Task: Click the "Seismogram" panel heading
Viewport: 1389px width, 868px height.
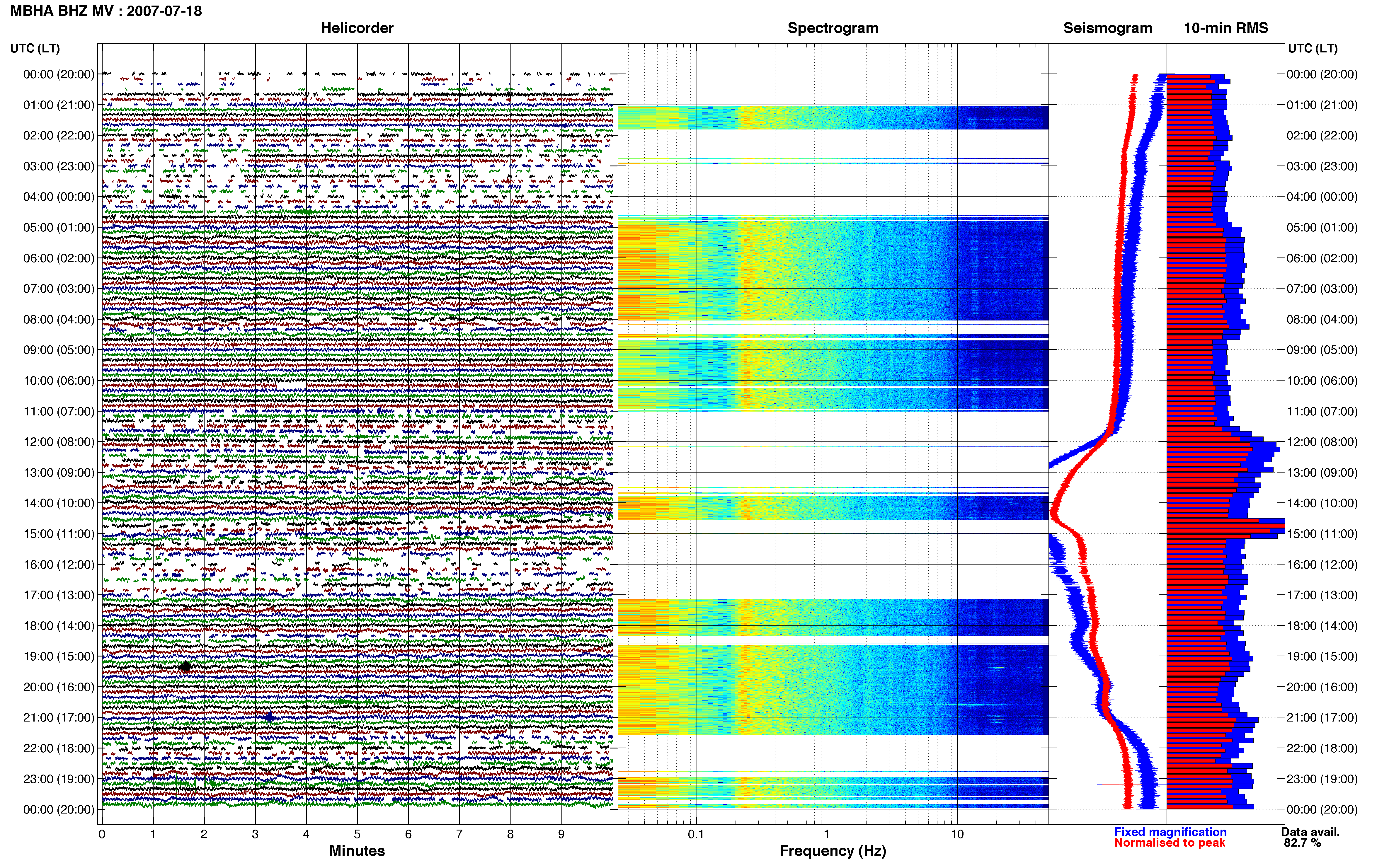Action: click(x=1108, y=28)
